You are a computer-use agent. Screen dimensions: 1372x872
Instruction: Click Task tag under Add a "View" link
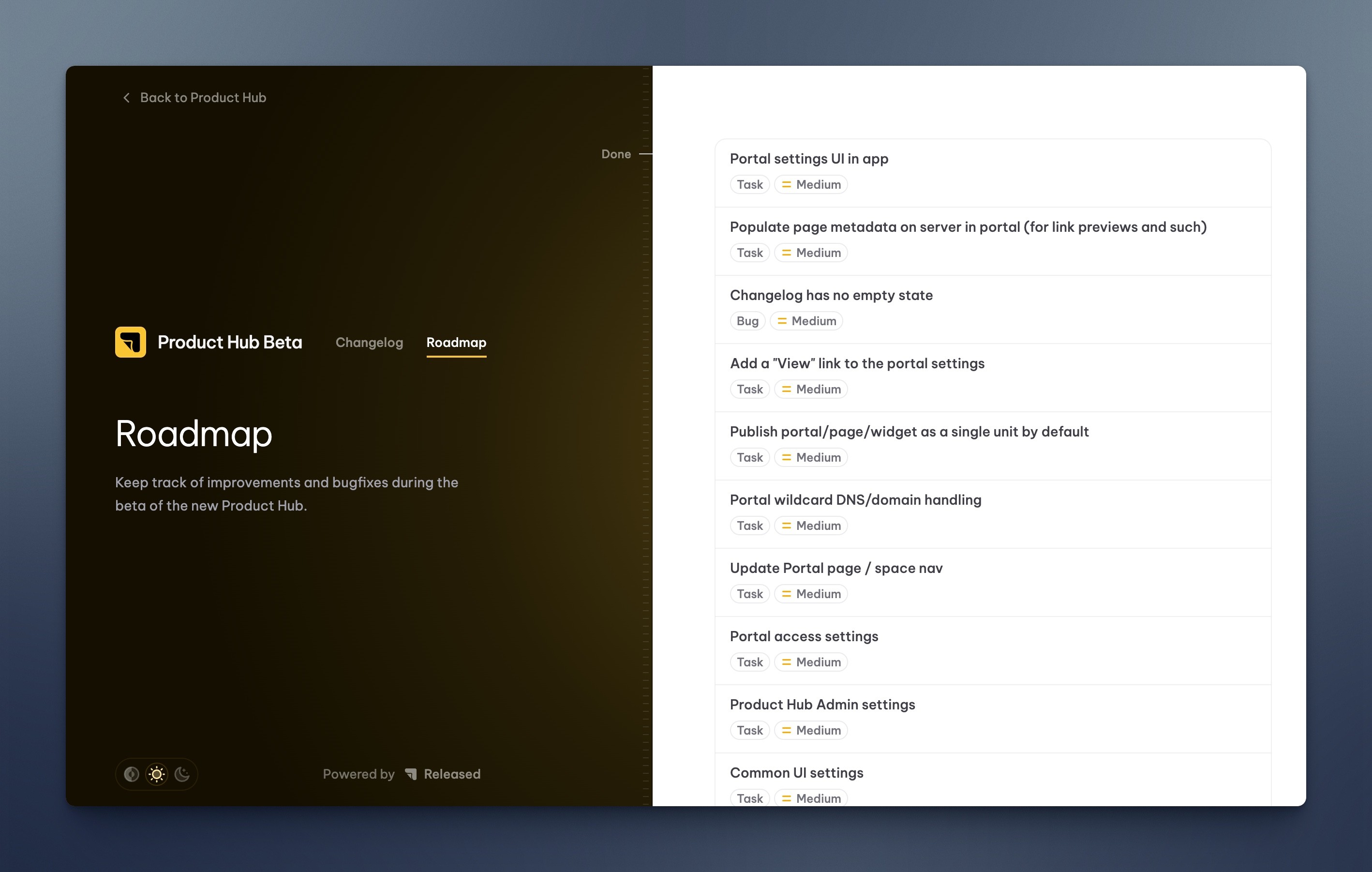(x=750, y=389)
